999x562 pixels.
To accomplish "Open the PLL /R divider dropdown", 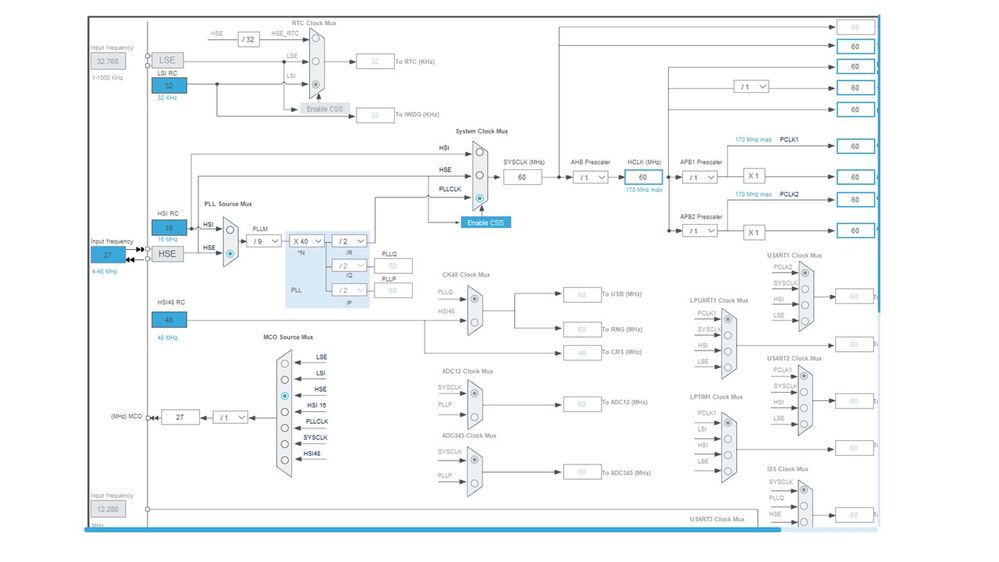I will (x=349, y=241).
